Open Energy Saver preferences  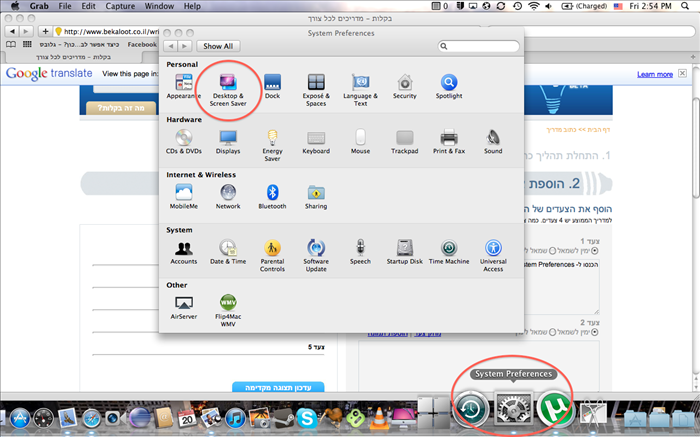(x=272, y=144)
